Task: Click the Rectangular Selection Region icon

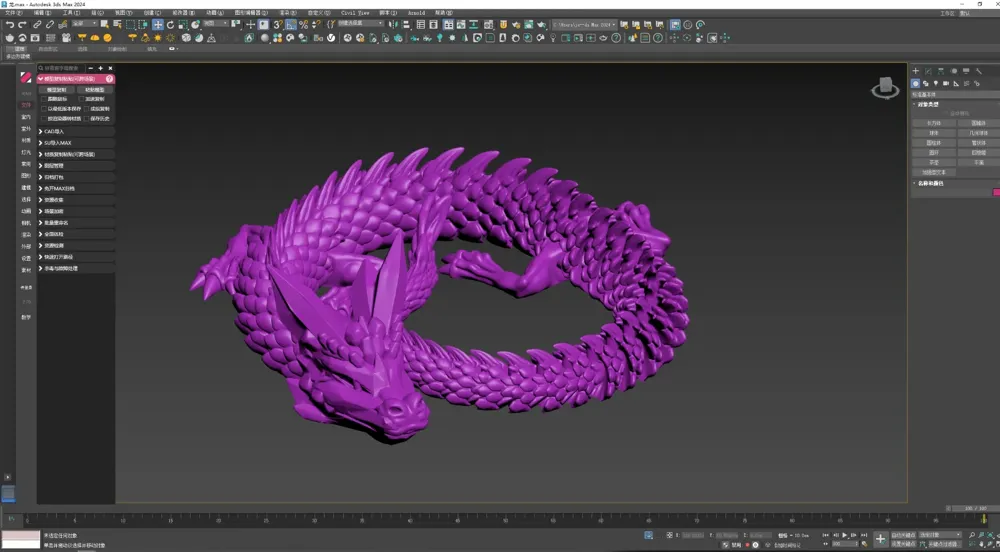Action: click(130, 24)
